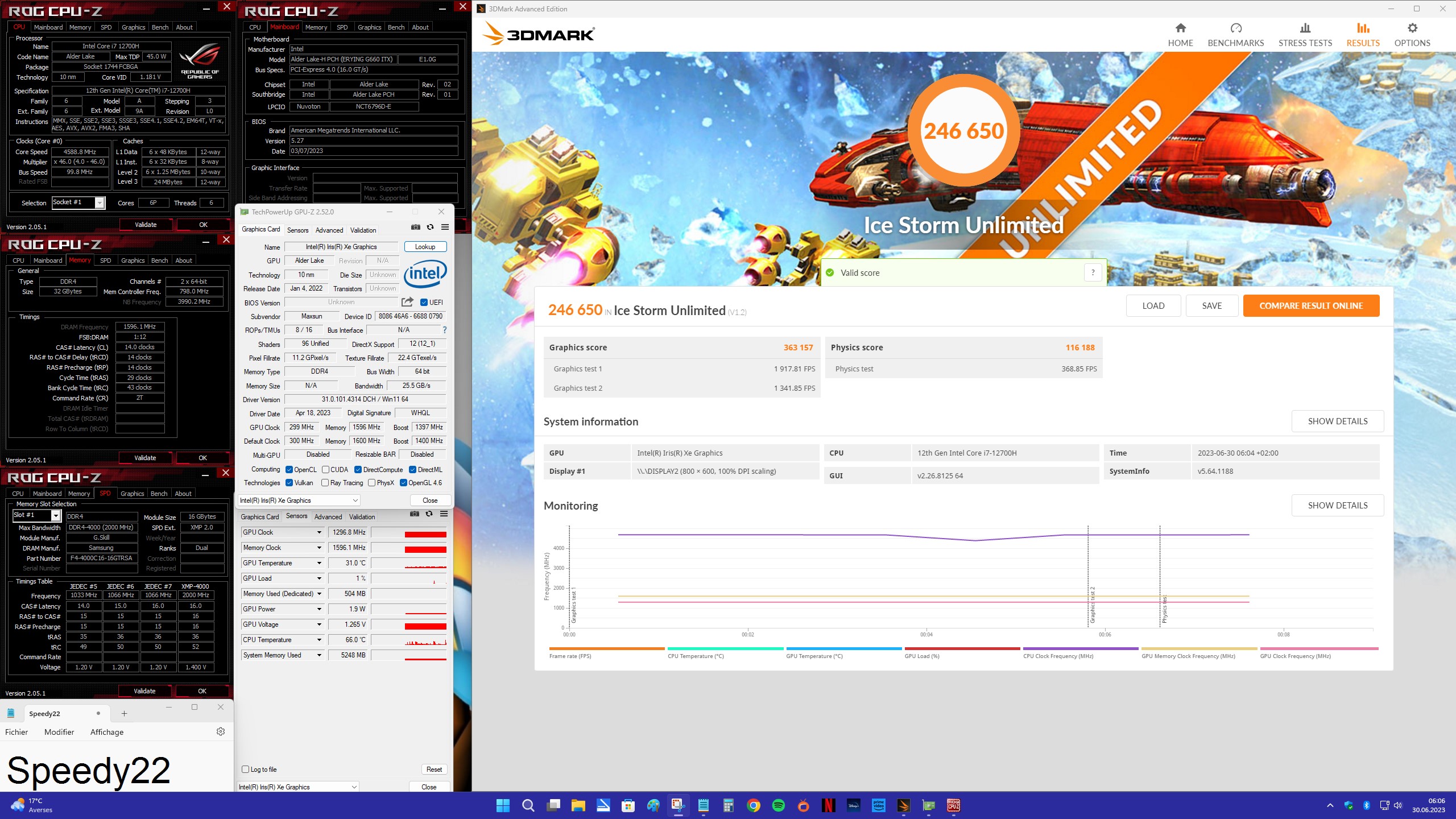Click the GPU-Z screenshot camera icon

[416, 227]
